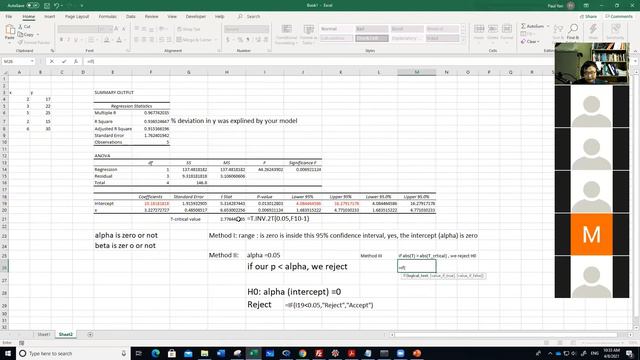Click the Copy button
The image size is (640, 360).
[x=26, y=35]
